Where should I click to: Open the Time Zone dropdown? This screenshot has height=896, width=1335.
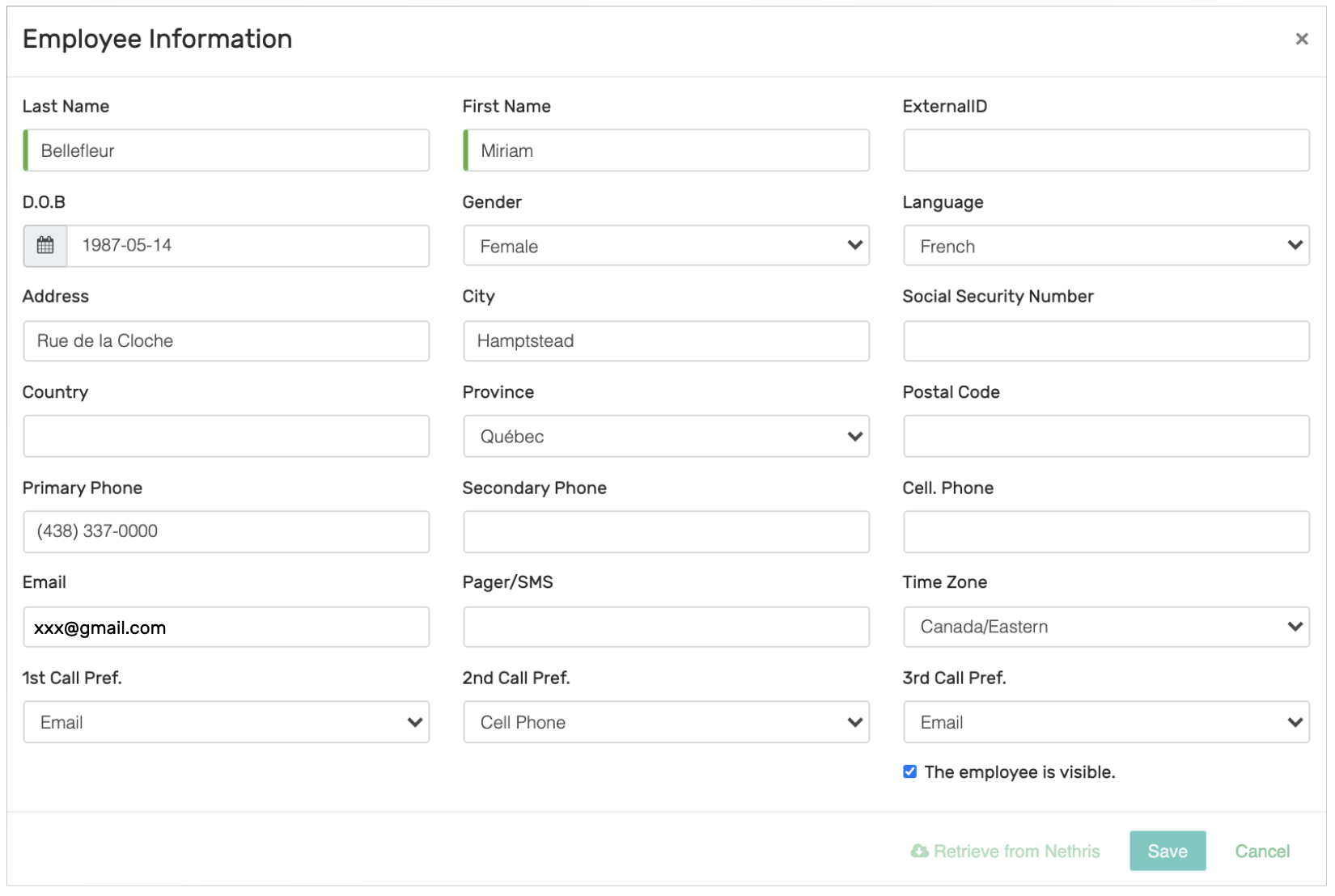(1105, 627)
